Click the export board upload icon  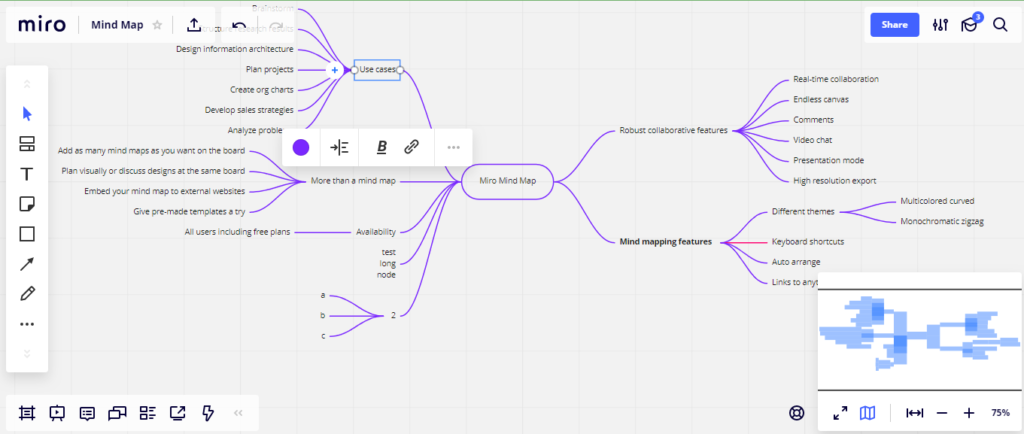(x=193, y=25)
